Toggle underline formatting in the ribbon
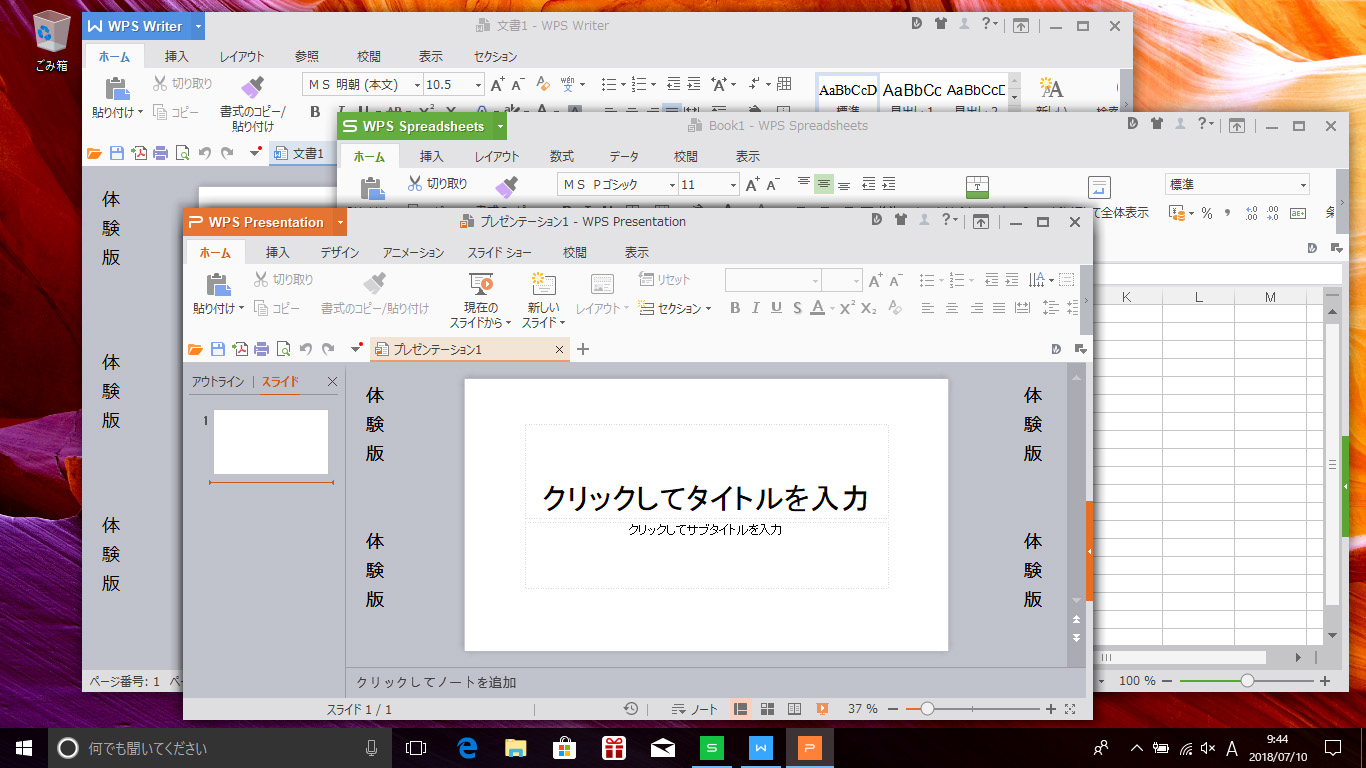 pos(777,308)
